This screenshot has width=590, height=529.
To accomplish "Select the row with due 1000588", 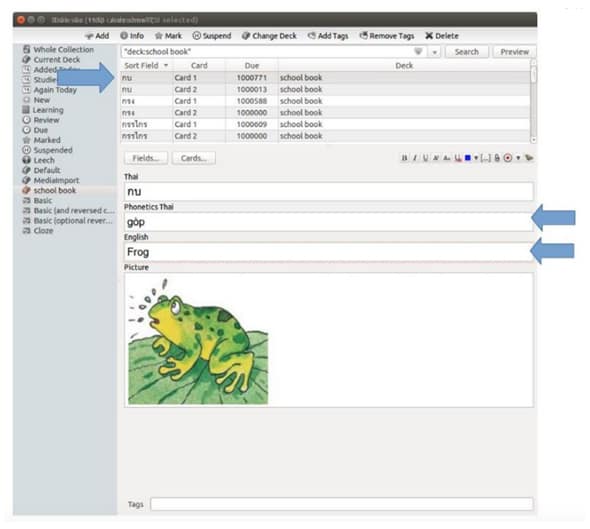I will (325, 101).
